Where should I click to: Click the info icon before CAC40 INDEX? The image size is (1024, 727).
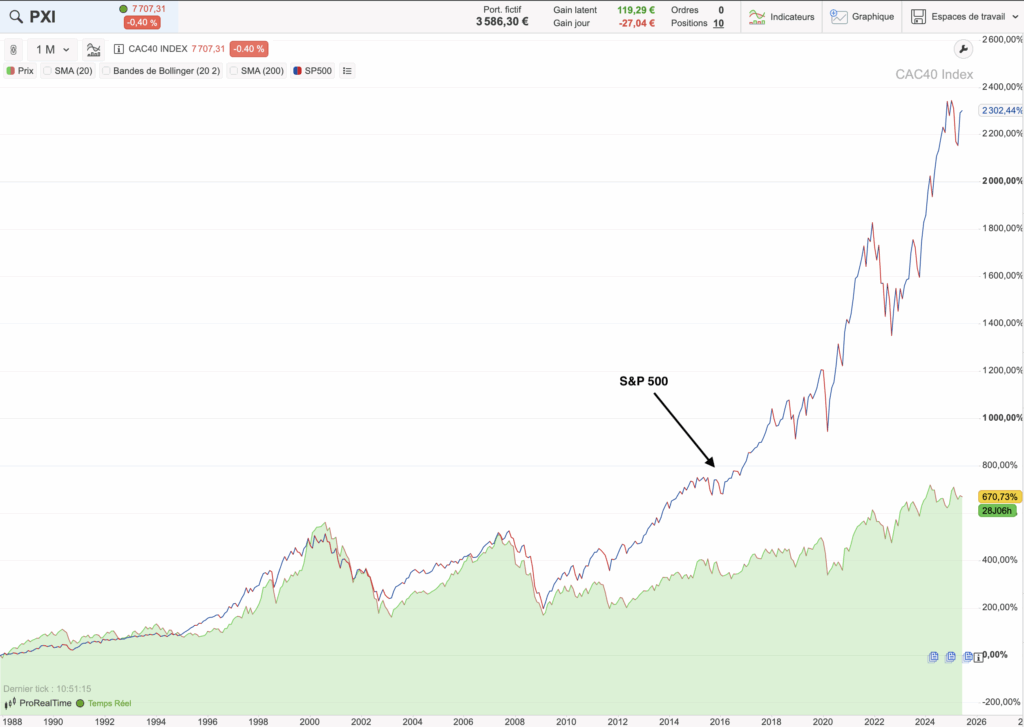[118, 49]
